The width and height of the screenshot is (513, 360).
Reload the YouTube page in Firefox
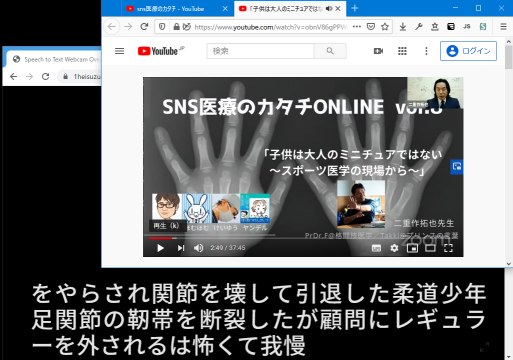point(144,27)
